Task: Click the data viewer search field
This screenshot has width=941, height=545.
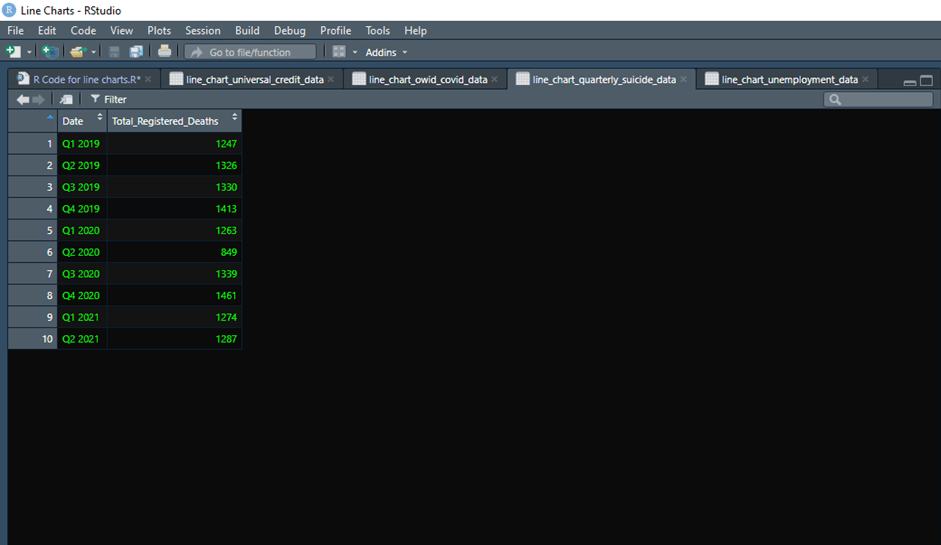Action: pos(878,100)
